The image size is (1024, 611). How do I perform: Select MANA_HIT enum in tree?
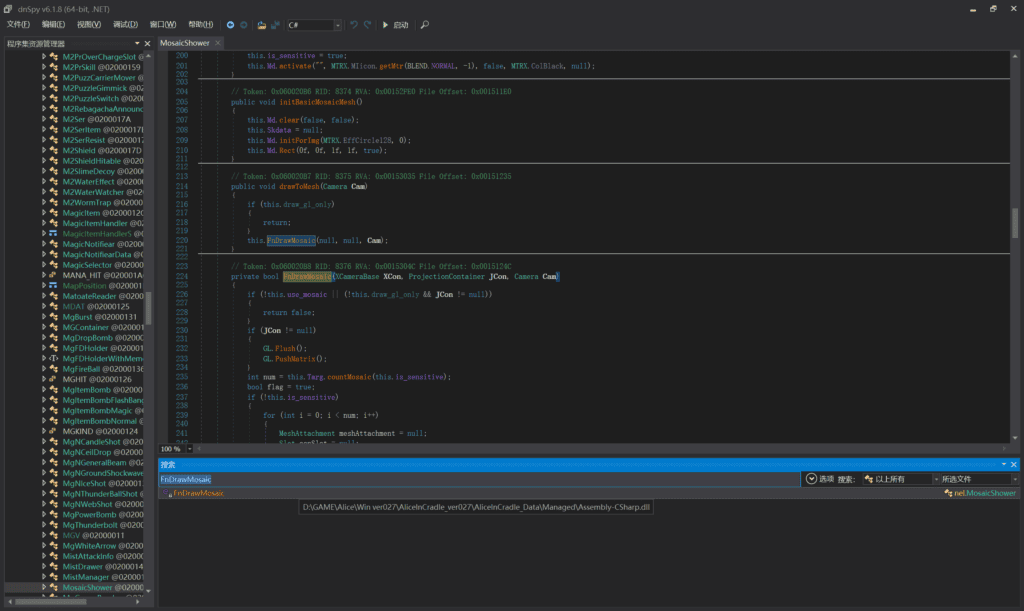point(103,275)
